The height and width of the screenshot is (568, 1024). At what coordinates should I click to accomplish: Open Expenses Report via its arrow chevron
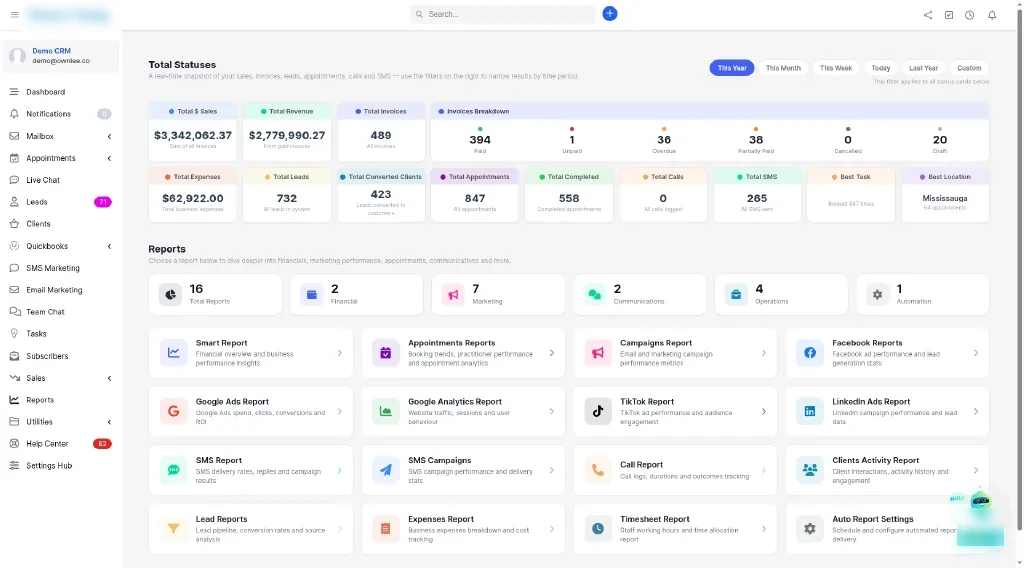coord(552,529)
